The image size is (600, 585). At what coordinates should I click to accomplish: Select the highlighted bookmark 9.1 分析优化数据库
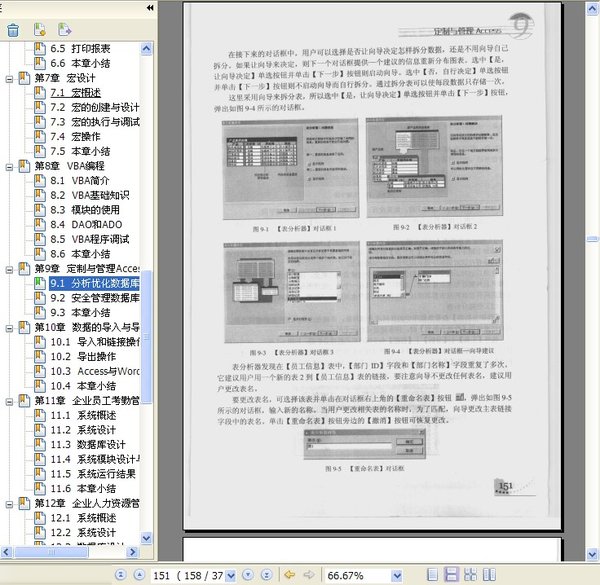tap(94, 283)
